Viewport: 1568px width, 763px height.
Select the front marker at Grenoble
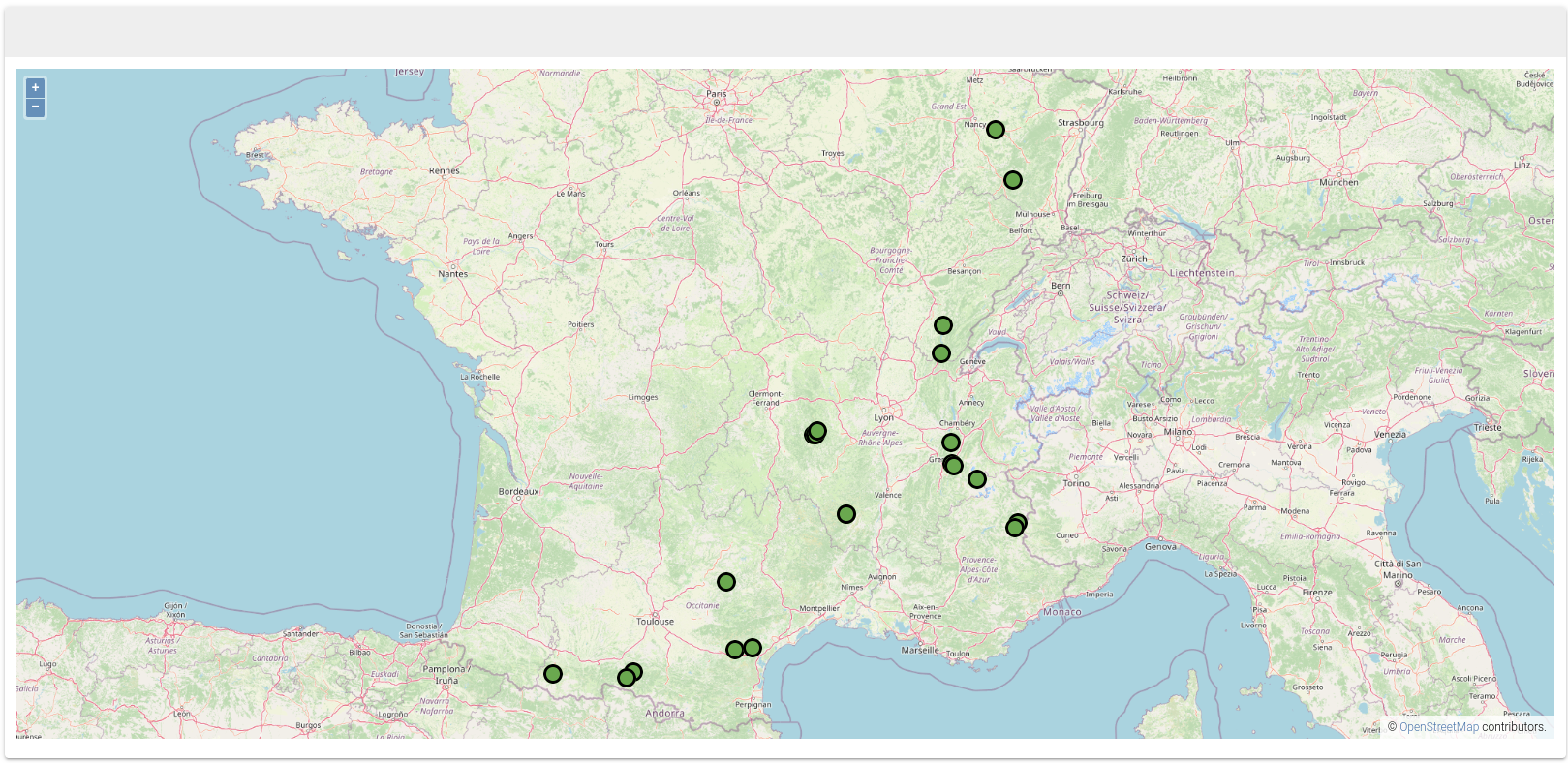[x=954, y=466]
